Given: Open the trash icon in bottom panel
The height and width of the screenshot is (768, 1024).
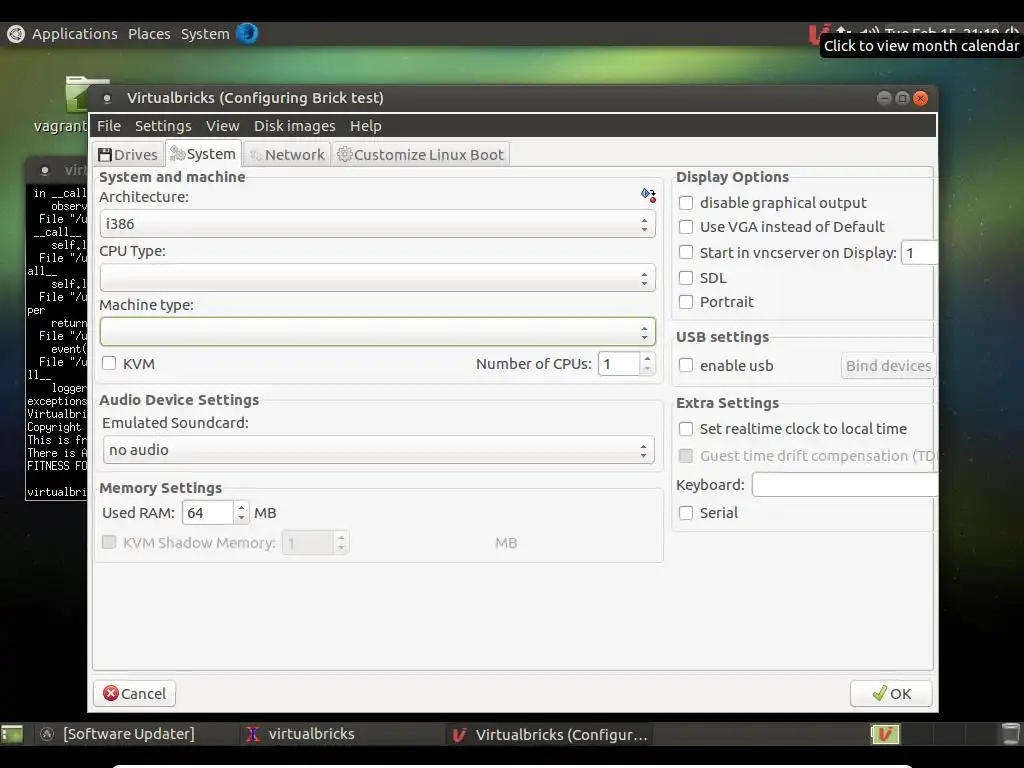Looking at the screenshot, I should 1011,733.
